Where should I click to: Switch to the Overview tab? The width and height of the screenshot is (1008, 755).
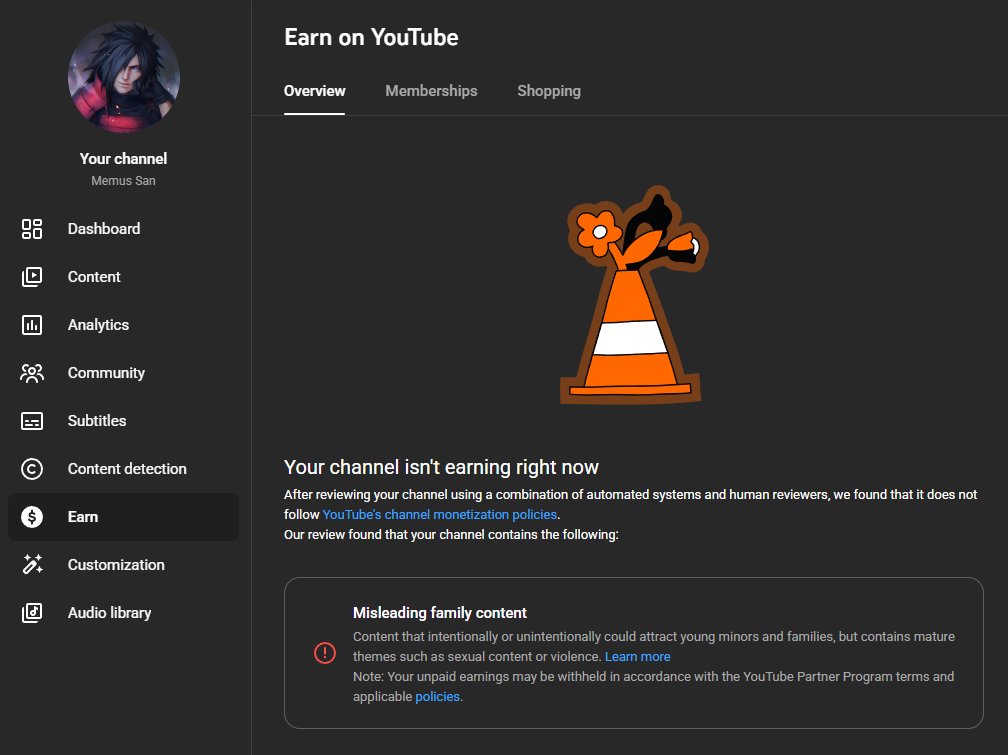[314, 91]
